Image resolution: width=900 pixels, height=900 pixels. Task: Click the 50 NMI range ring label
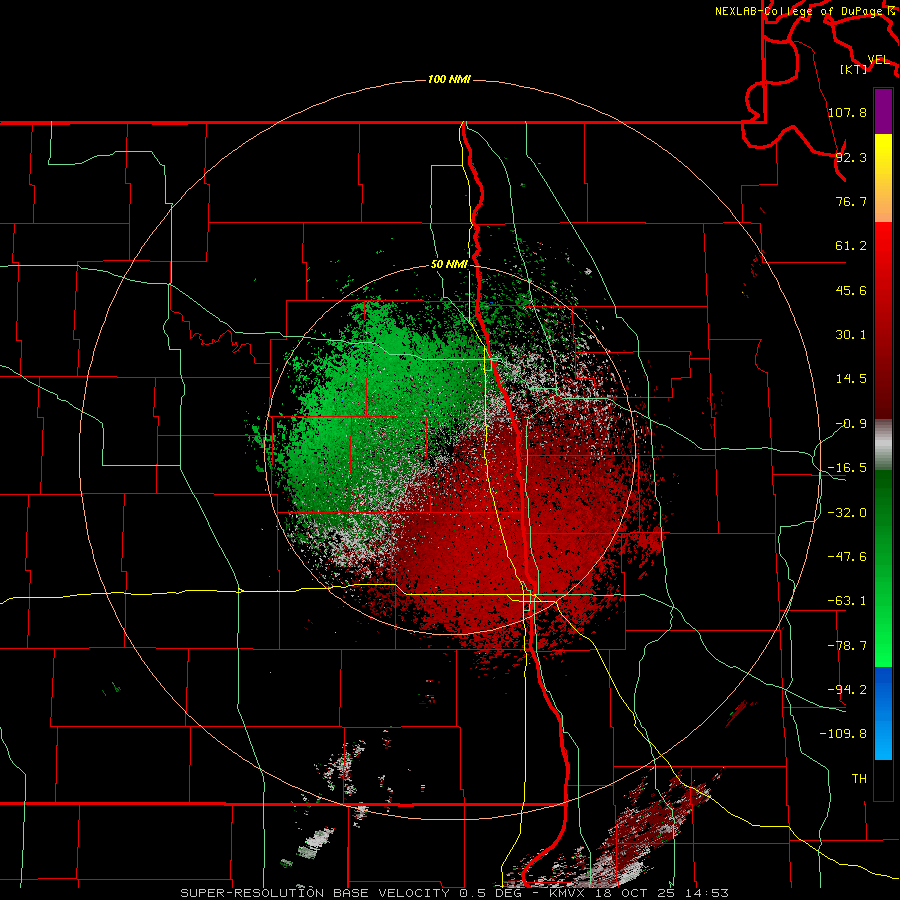point(449,264)
